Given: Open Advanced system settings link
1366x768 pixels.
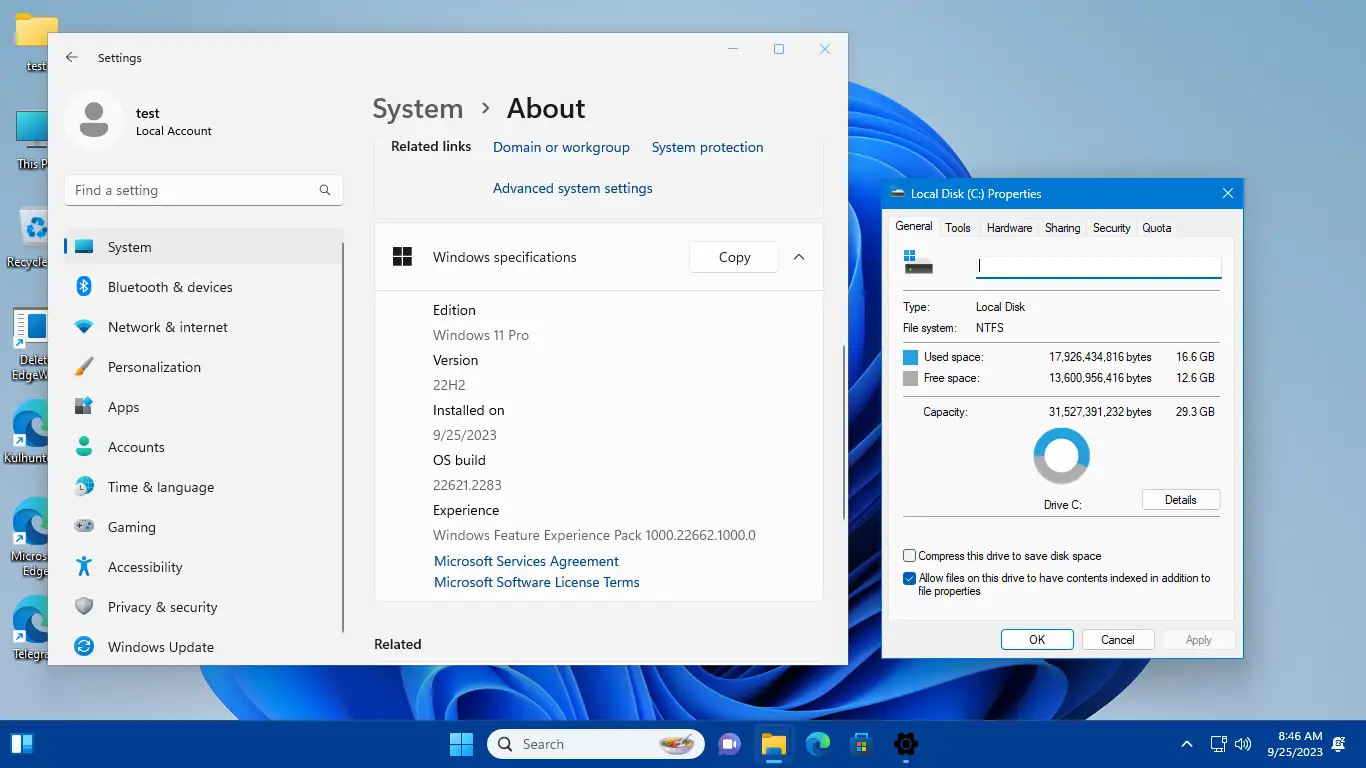Looking at the screenshot, I should pyautogui.click(x=572, y=188).
